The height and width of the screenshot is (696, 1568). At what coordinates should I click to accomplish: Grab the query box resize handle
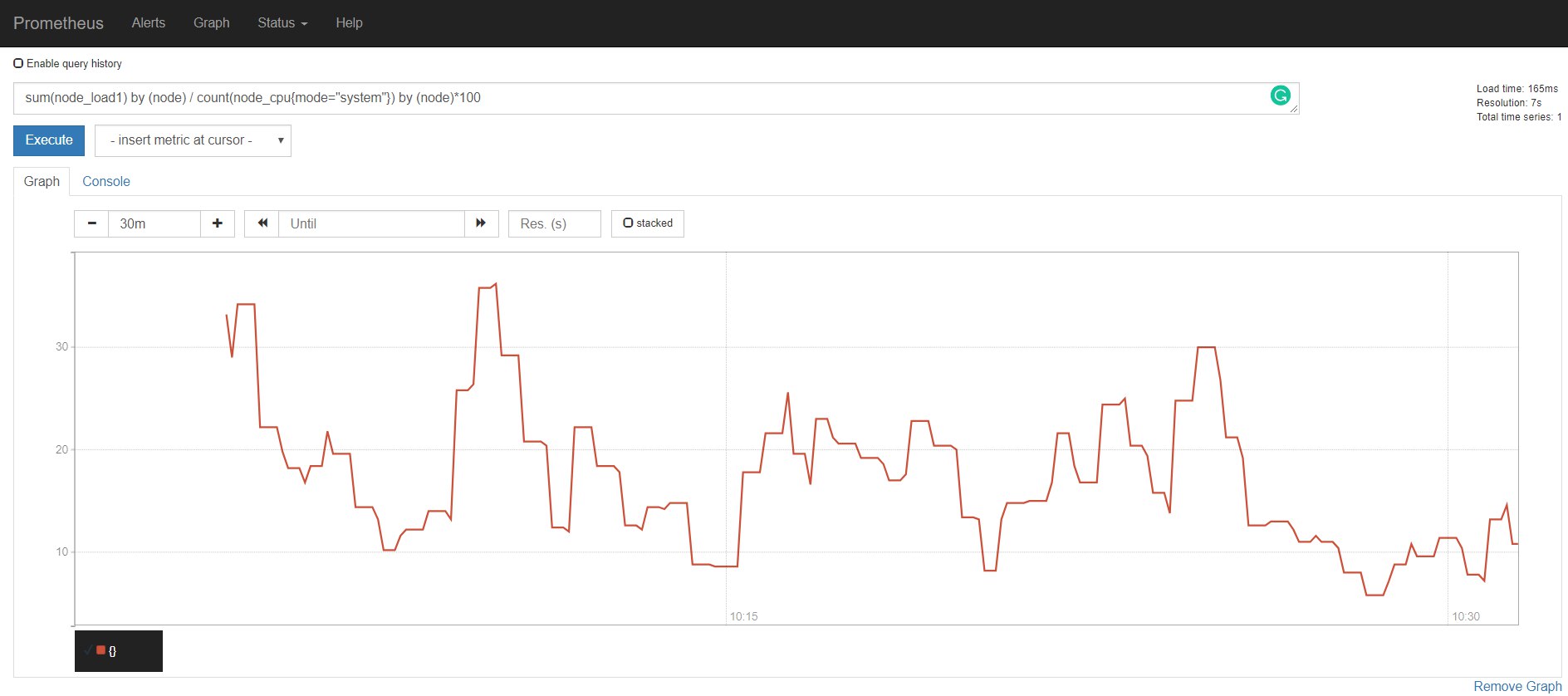1294,109
